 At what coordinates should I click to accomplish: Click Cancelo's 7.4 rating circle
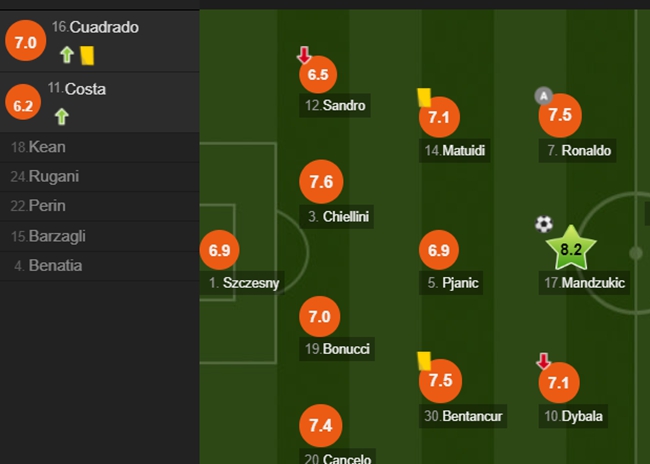(x=321, y=425)
